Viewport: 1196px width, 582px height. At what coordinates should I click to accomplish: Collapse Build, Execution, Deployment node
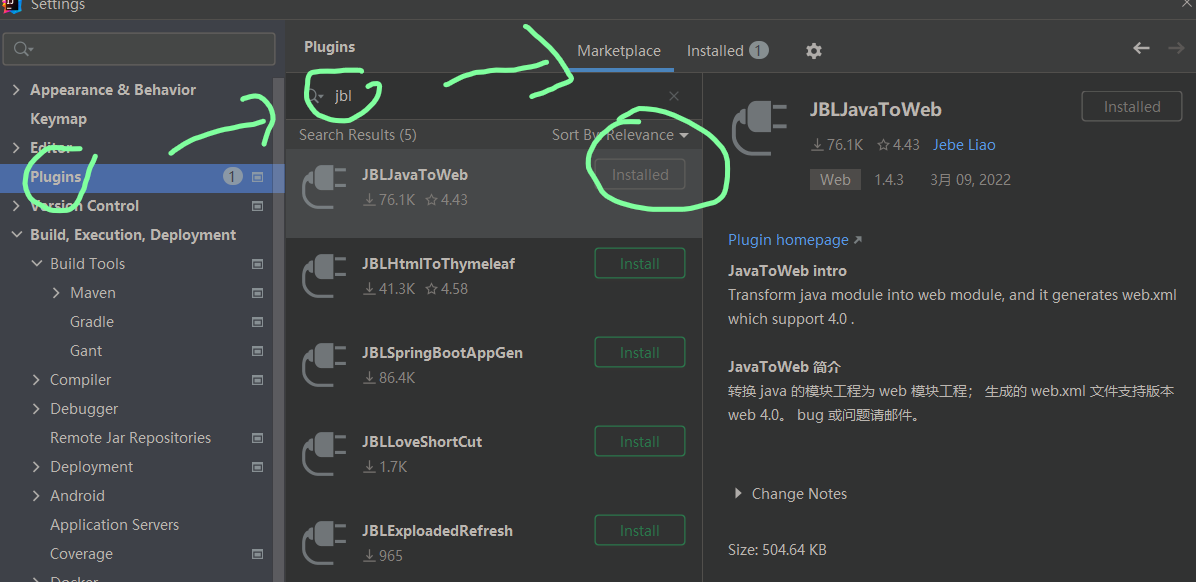[x=16, y=235]
